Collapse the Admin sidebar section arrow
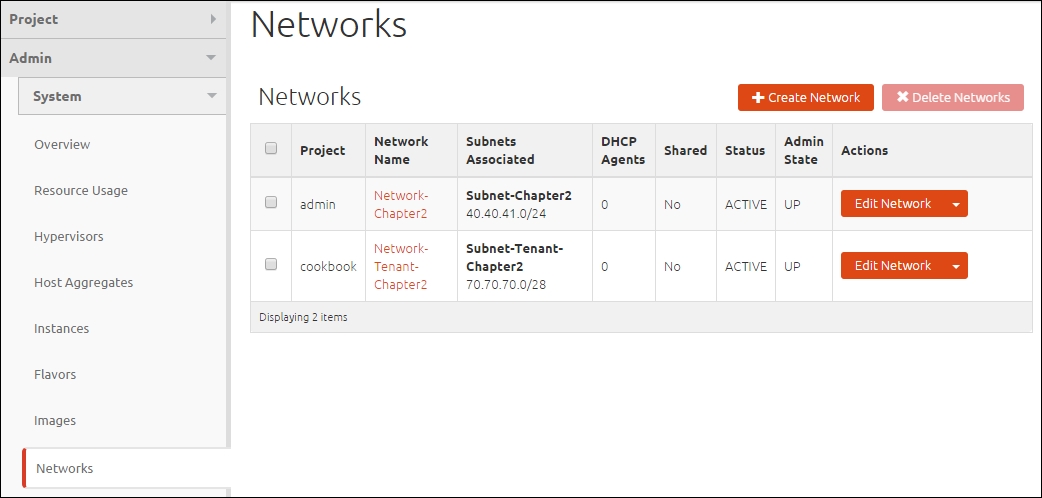This screenshot has height=498, width=1042. point(211,58)
